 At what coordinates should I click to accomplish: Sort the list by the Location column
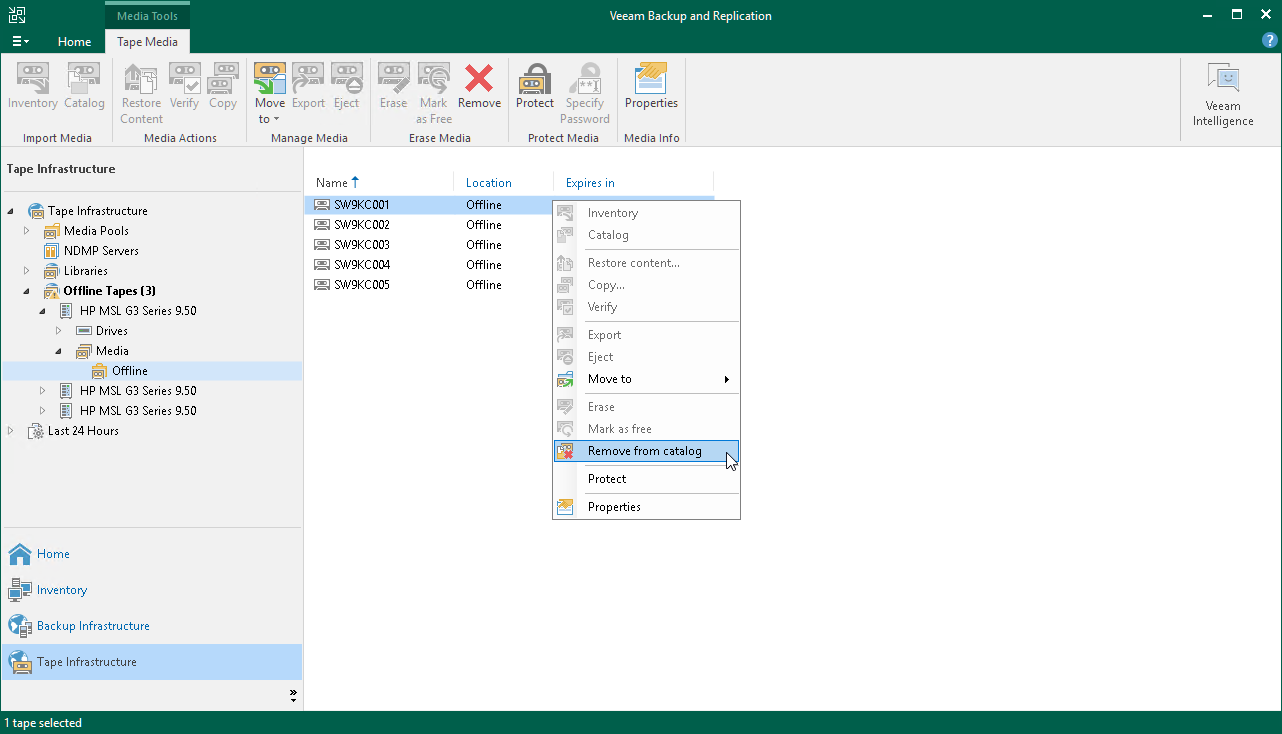489,183
